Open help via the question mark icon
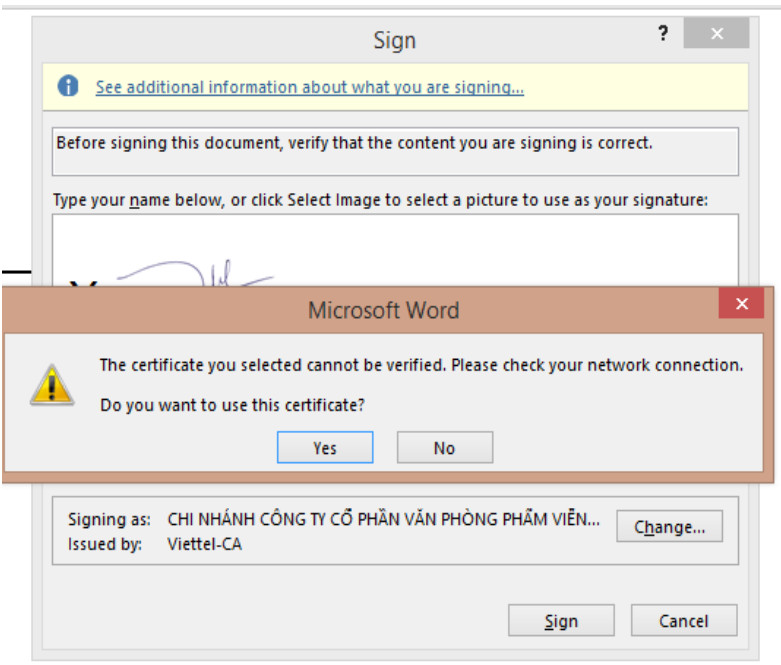 [663, 33]
